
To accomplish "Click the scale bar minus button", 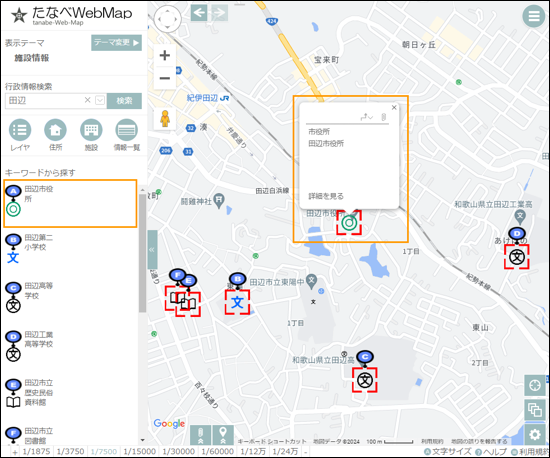I will pyautogui.click(x=306, y=452).
